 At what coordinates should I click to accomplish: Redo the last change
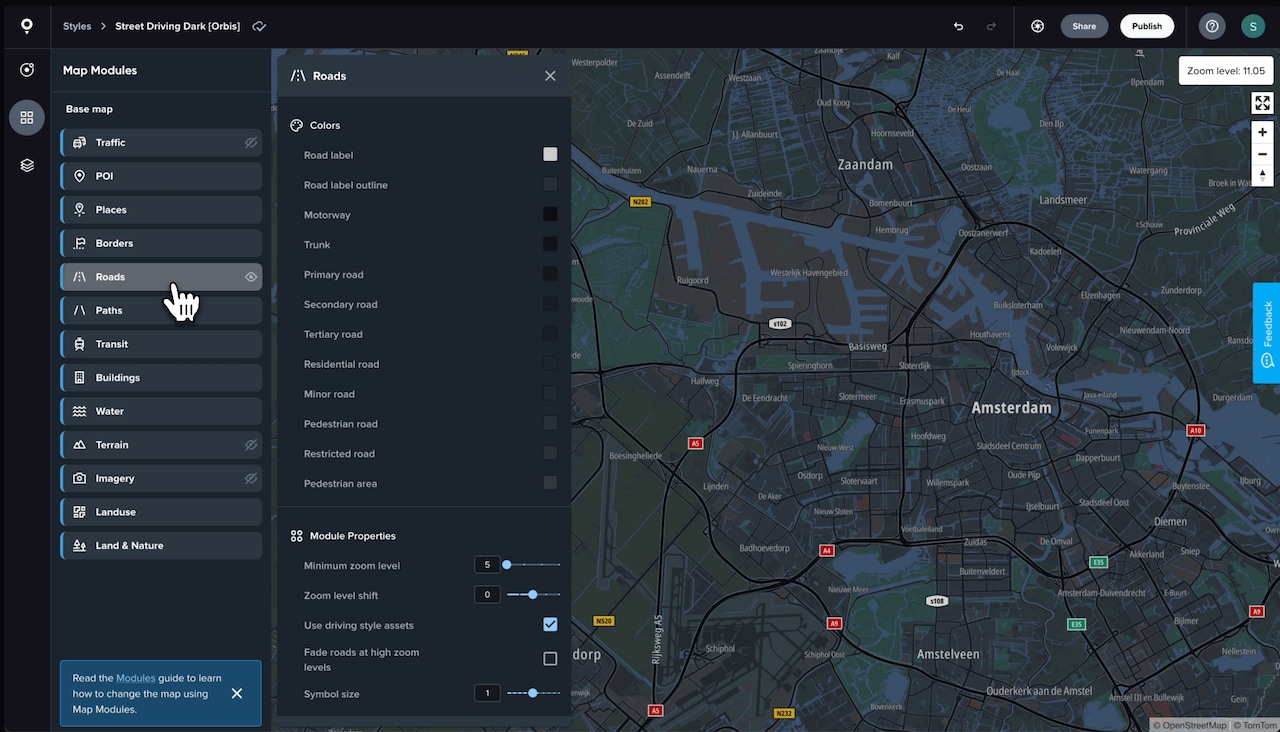pos(991,26)
